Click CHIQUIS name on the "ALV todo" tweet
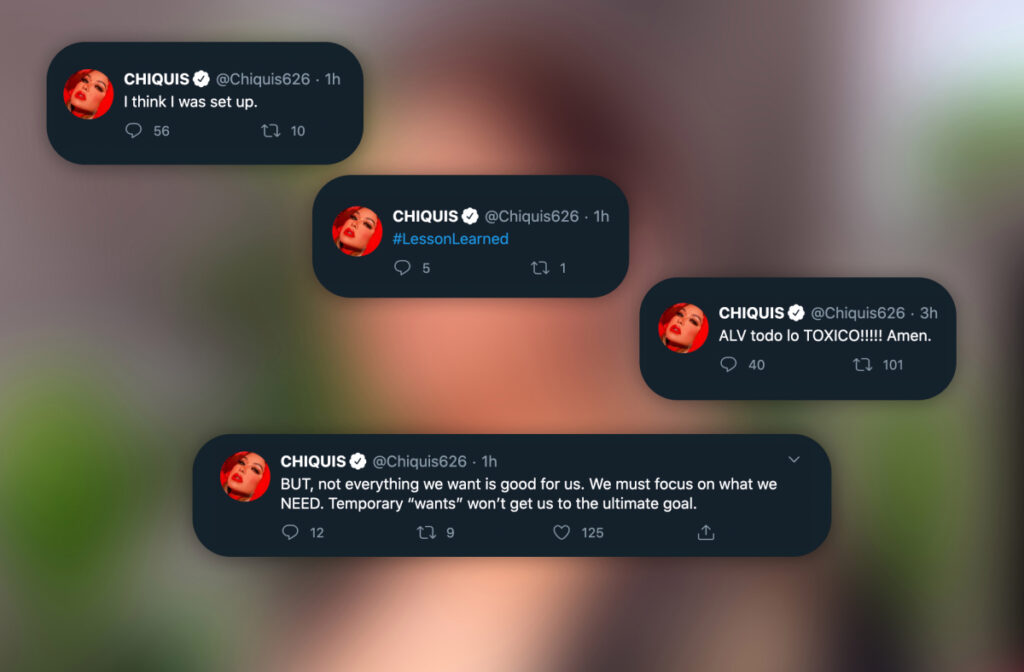Screen dimensions: 1024x672 tap(751, 313)
